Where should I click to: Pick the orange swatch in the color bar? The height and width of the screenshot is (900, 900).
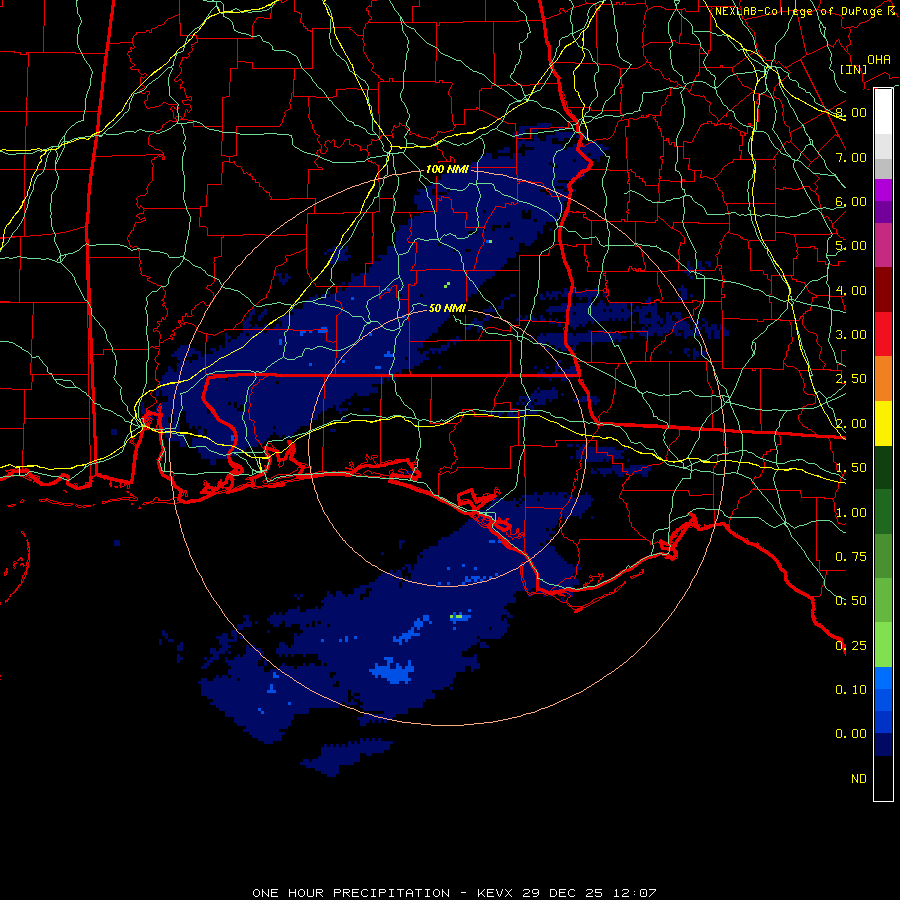pyautogui.click(x=883, y=379)
